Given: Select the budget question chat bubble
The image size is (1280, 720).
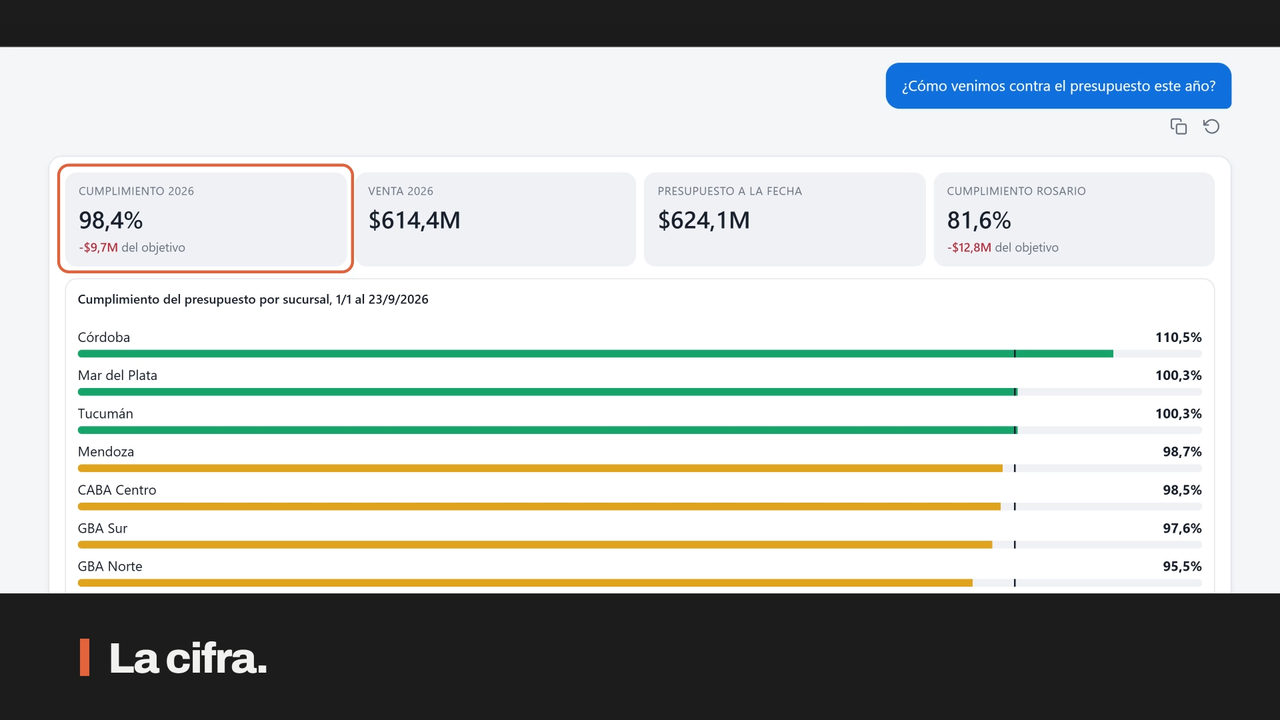Looking at the screenshot, I should (1058, 86).
